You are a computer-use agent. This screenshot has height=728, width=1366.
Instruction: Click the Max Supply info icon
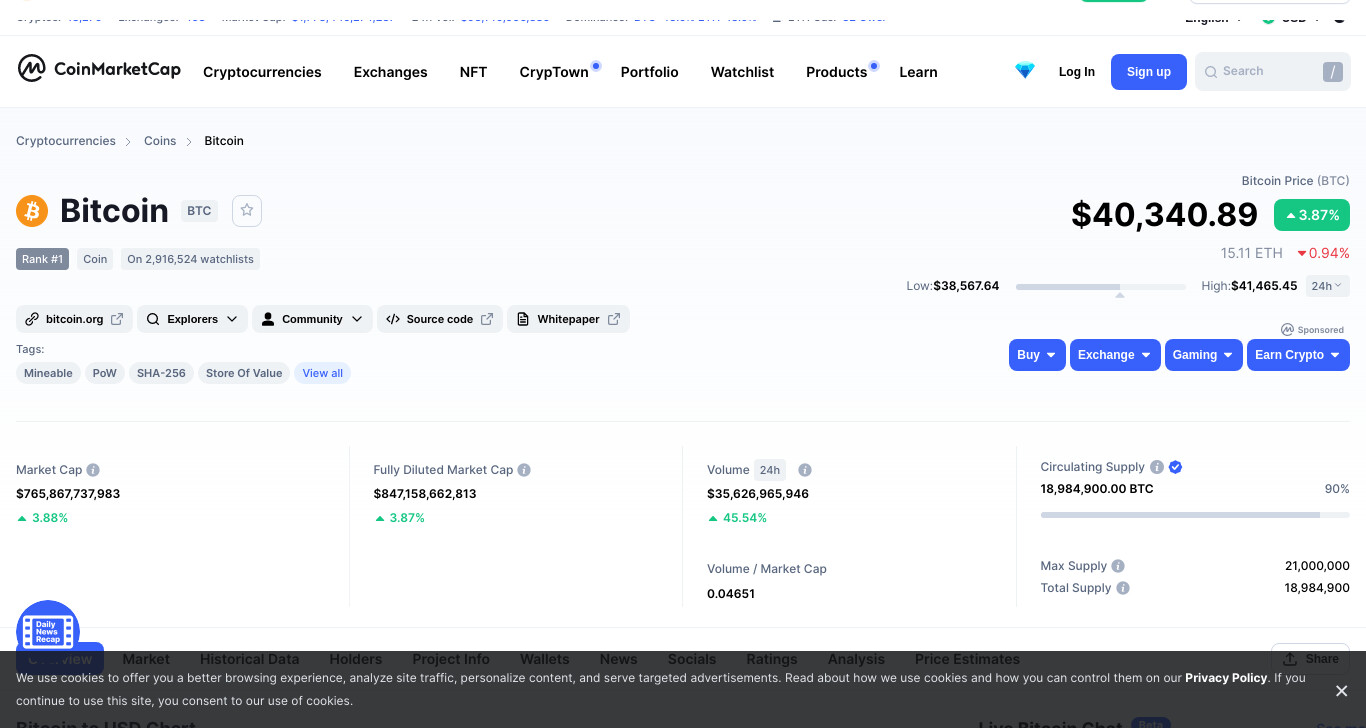[1118, 566]
